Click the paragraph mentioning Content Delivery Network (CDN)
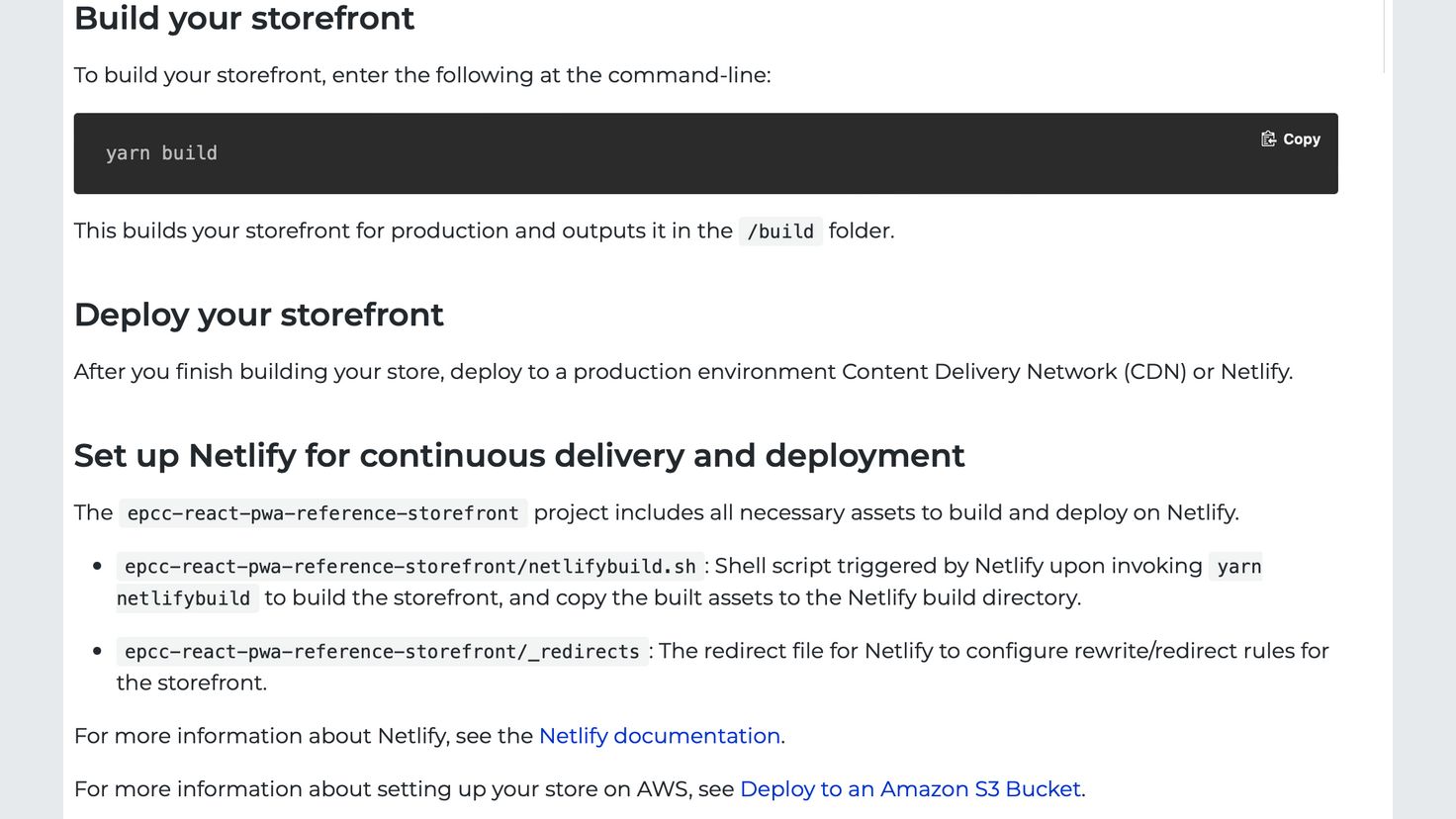 [683, 372]
